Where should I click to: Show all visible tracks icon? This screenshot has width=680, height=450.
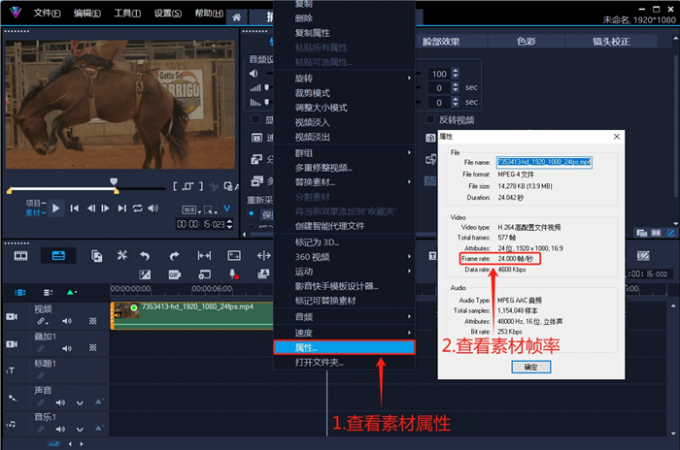tap(20, 292)
